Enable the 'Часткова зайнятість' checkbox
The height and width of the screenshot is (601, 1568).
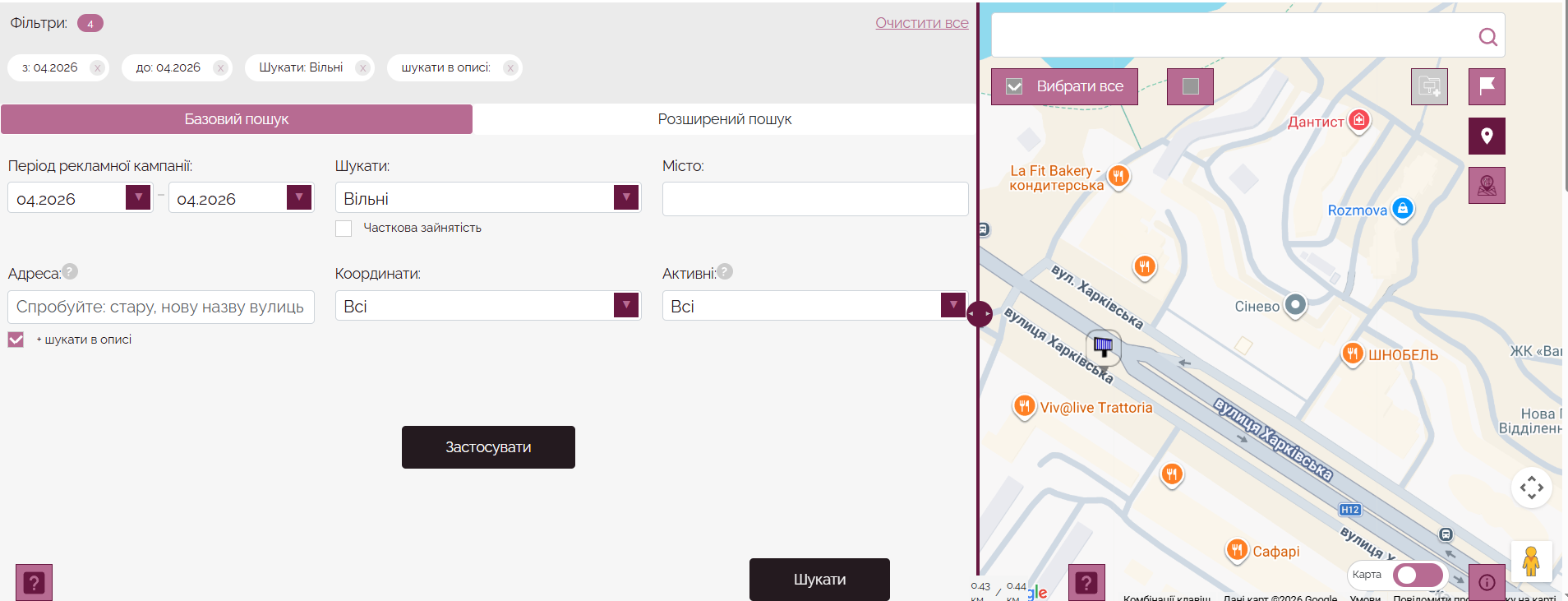pyautogui.click(x=344, y=229)
